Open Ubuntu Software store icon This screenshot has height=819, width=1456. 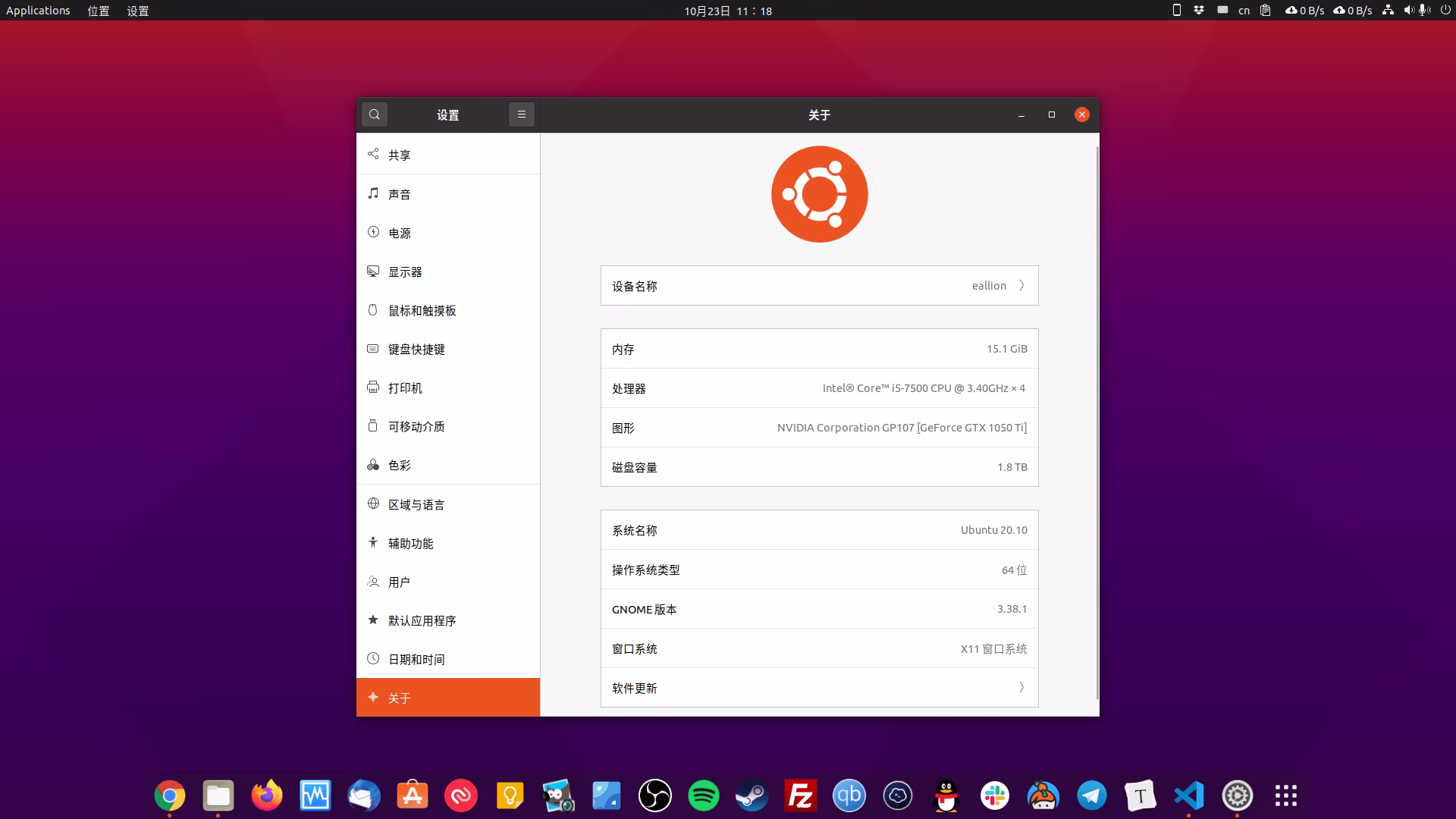click(413, 796)
